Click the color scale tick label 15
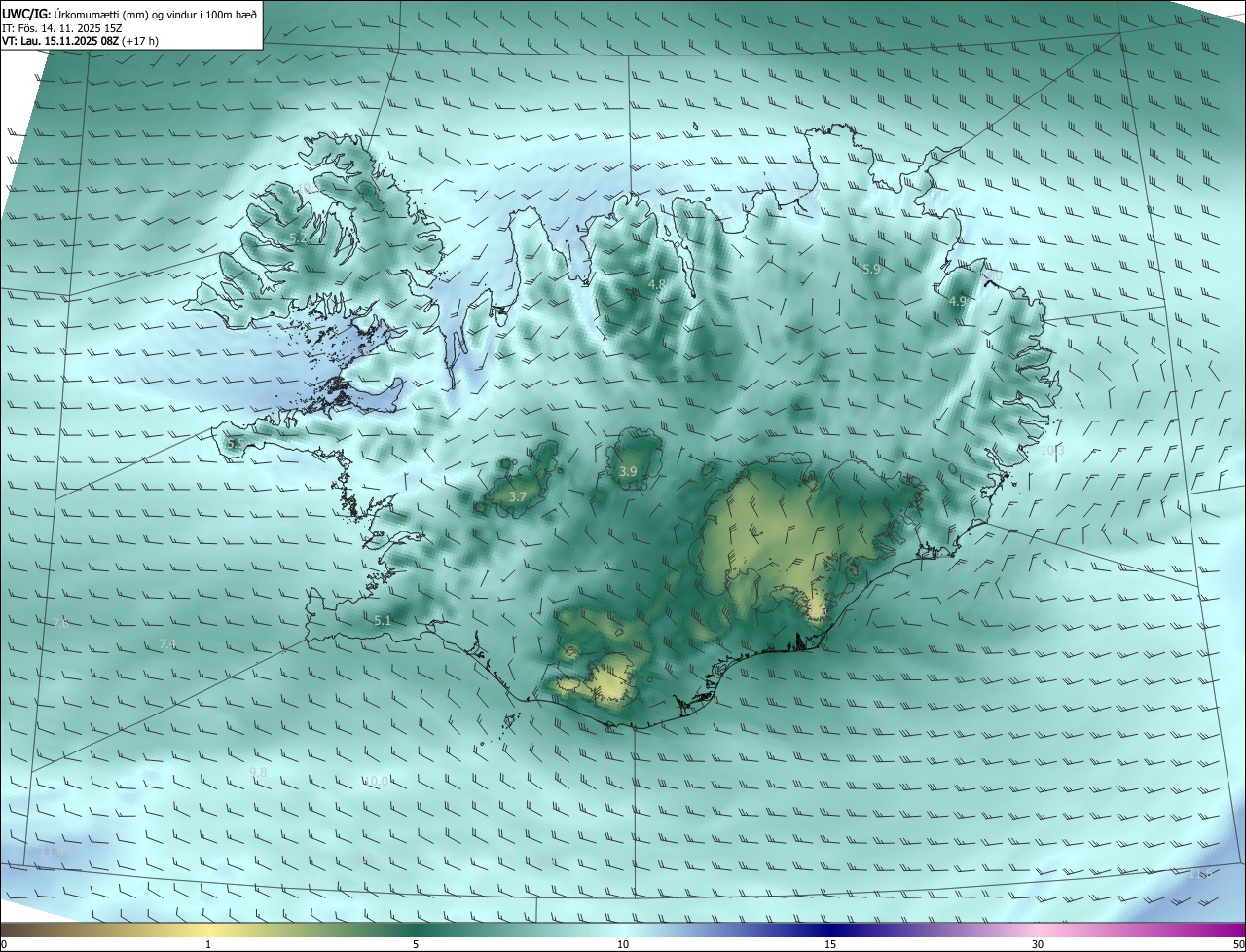This screenshot has width=1246, height=952. tap(830, 945)
